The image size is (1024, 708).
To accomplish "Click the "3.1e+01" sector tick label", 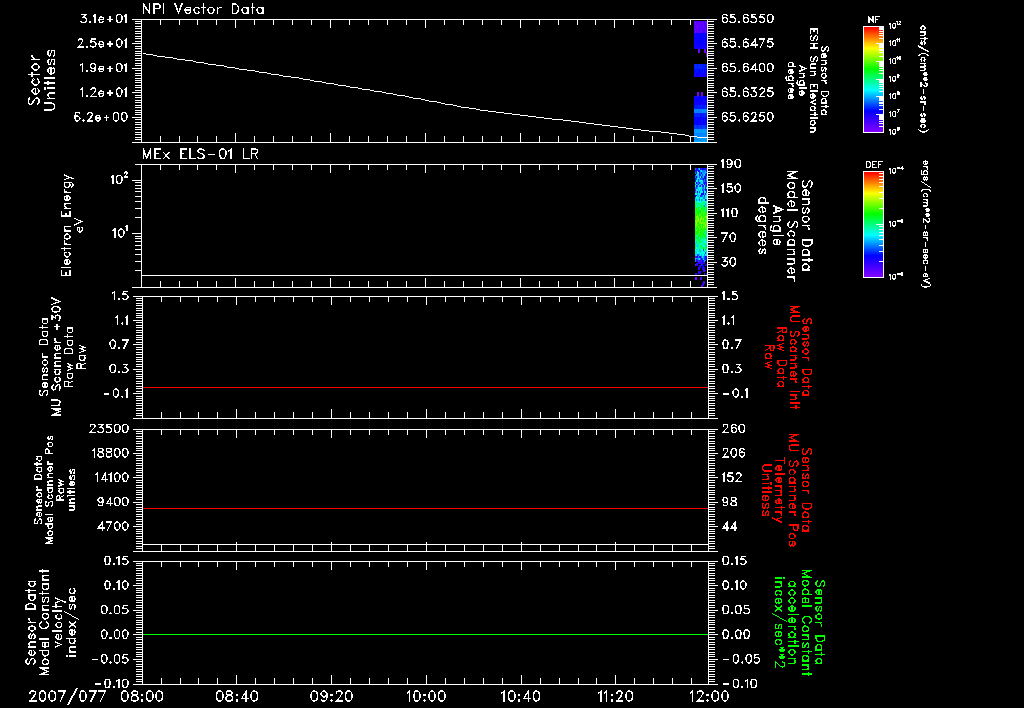I will point(103,19).
